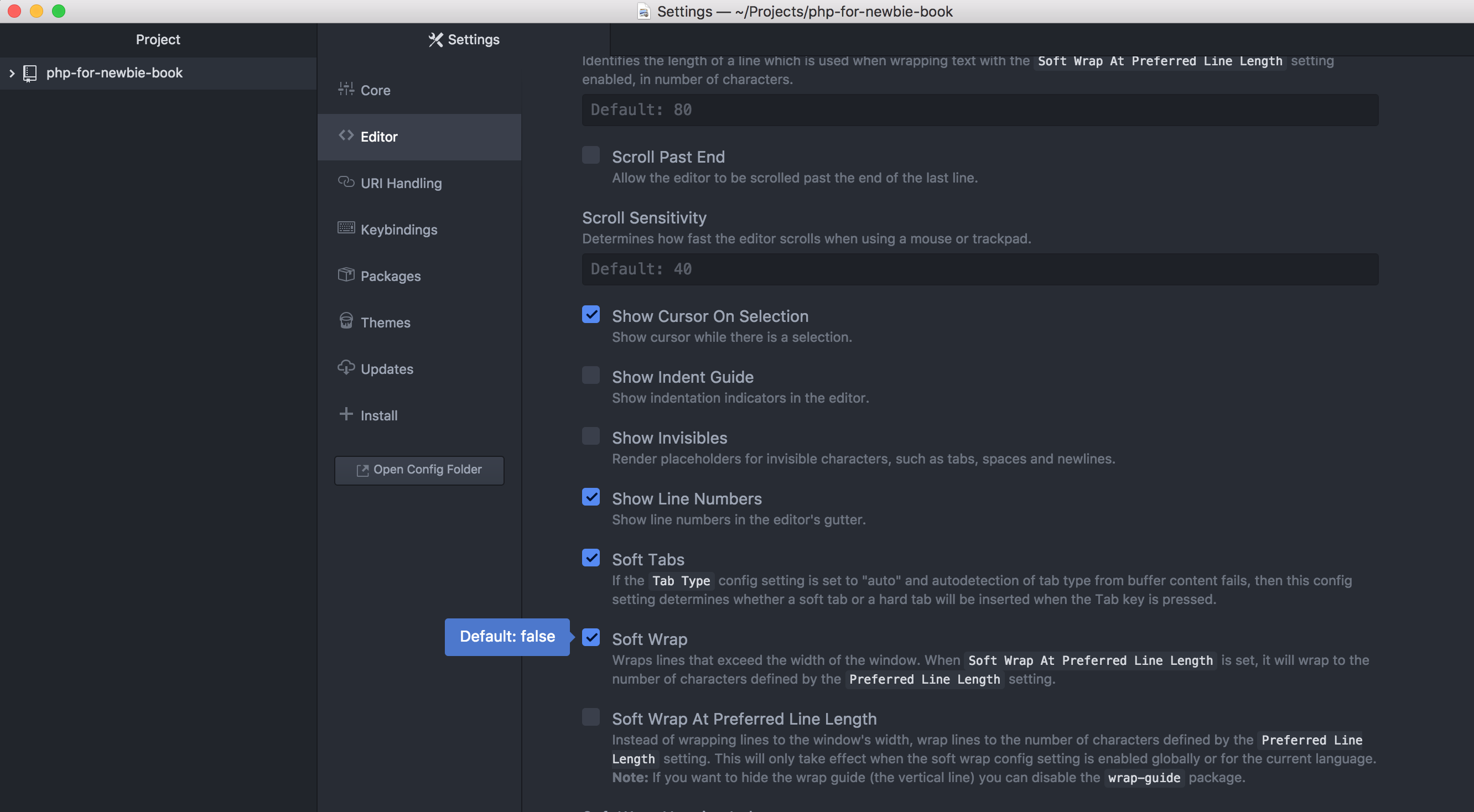Click the Updates cloud download icon

(346, 368)
